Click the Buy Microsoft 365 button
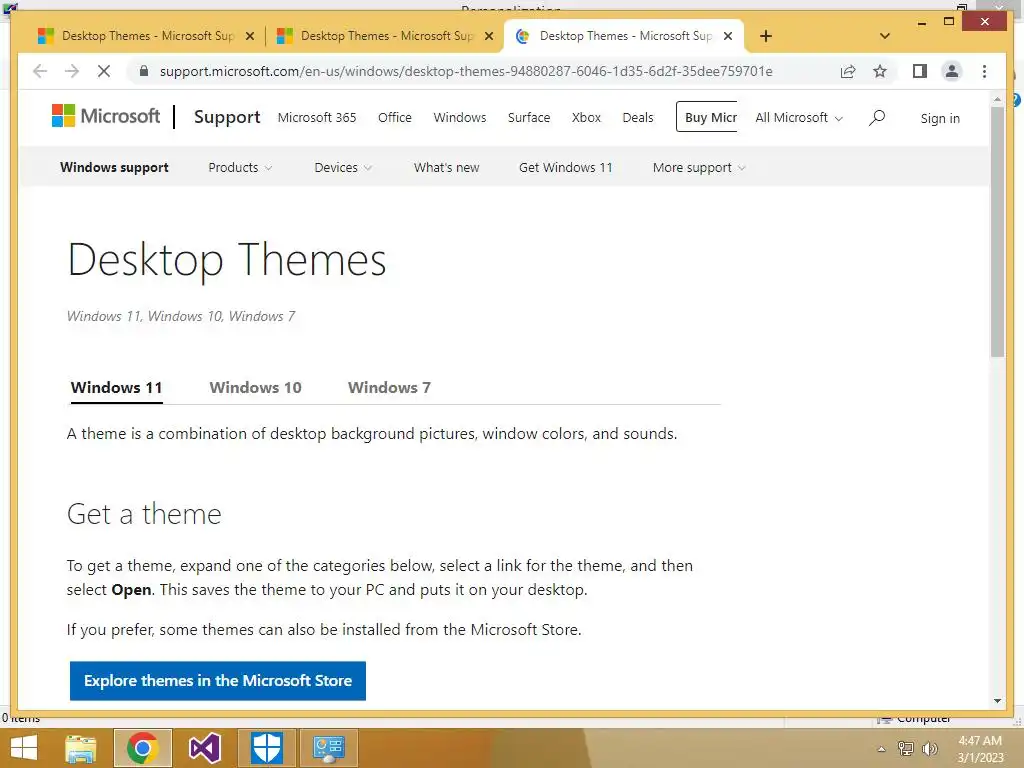1024x768 pixels. point(708,117)
